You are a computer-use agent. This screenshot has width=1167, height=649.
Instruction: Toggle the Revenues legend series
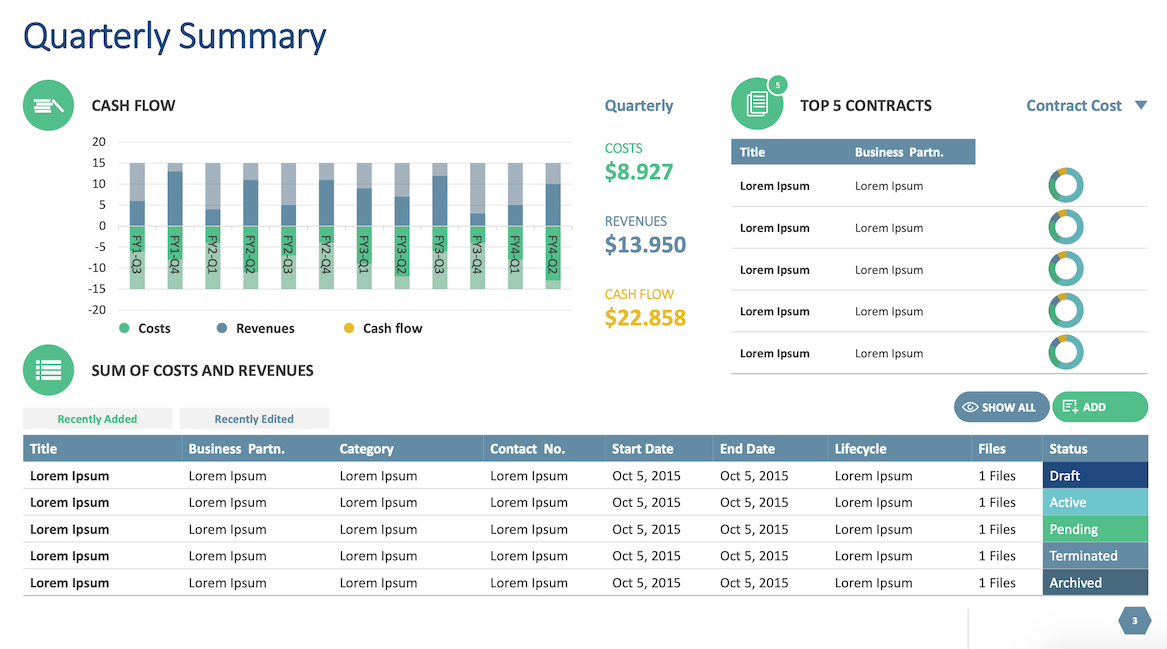(x=255, y=328)
